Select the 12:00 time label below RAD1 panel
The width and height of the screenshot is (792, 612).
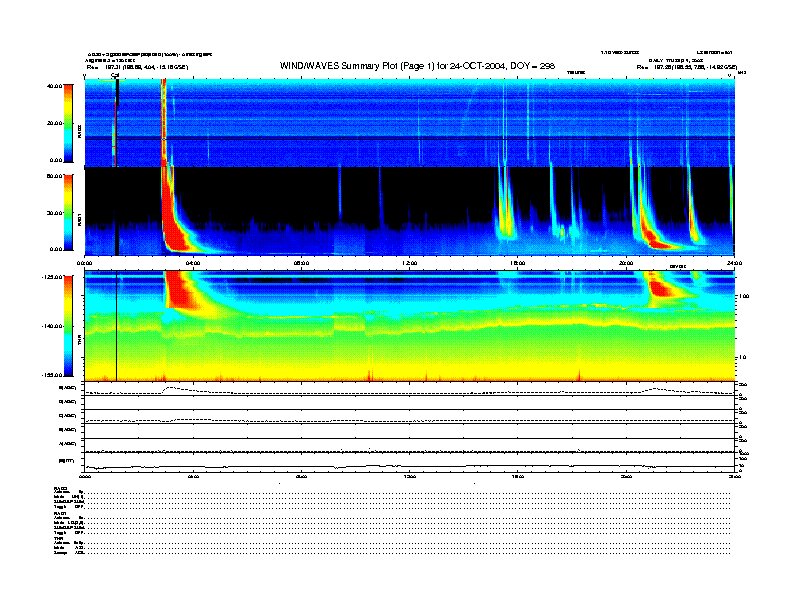coord(409,263)
